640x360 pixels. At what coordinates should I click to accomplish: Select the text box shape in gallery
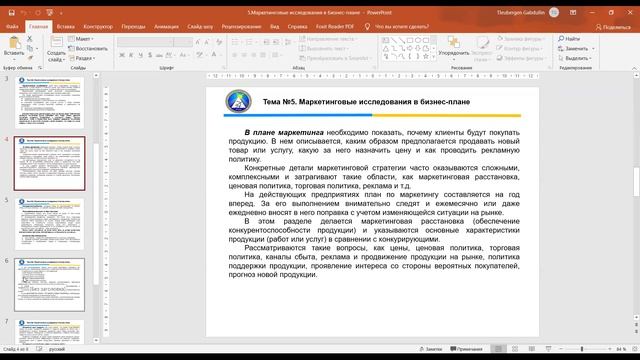pyautogui.click(x=386, y=40)
